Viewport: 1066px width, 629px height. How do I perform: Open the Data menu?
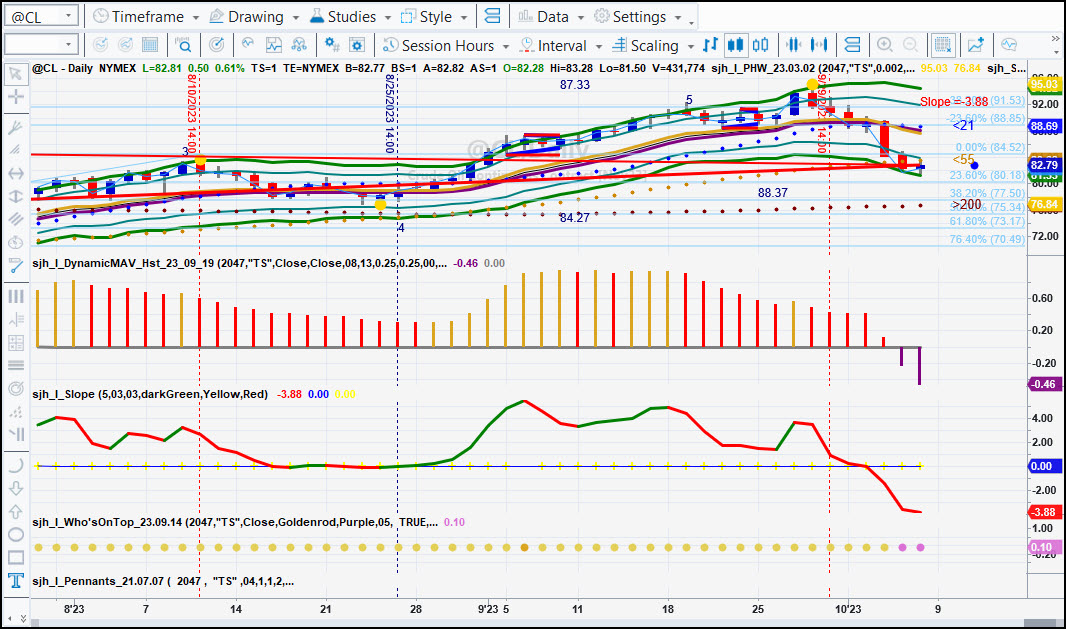point(551,16)
